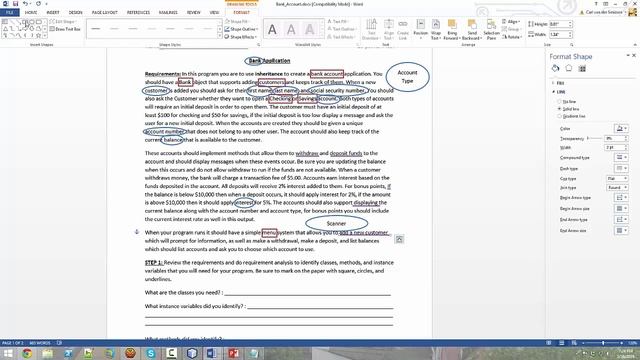Screen dimensions: 640x360
Task: Click the Windows Start button
Action: pyautogui.click(x=8, y=353)
